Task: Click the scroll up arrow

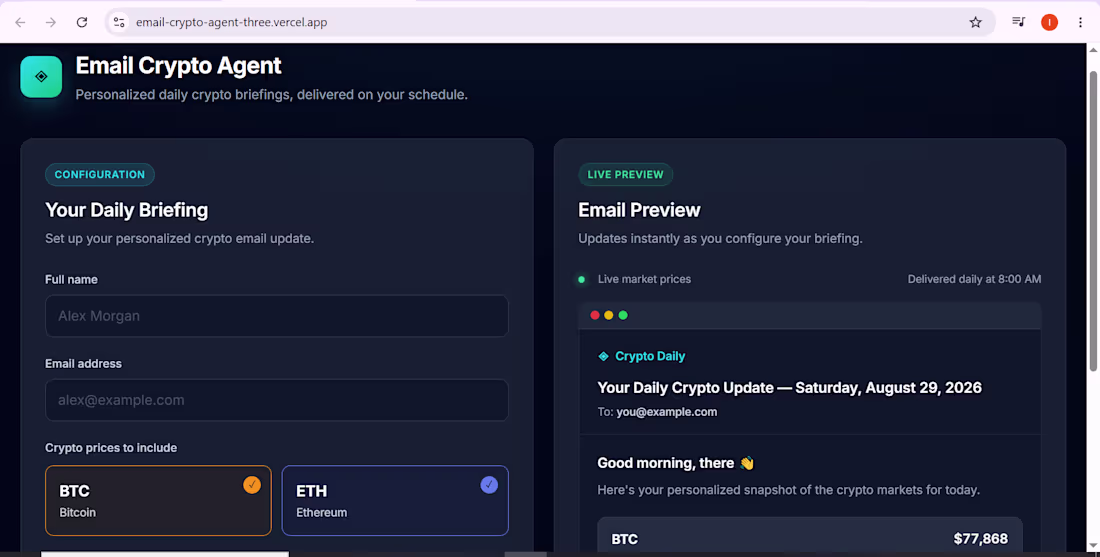Action: point(1093,51)
